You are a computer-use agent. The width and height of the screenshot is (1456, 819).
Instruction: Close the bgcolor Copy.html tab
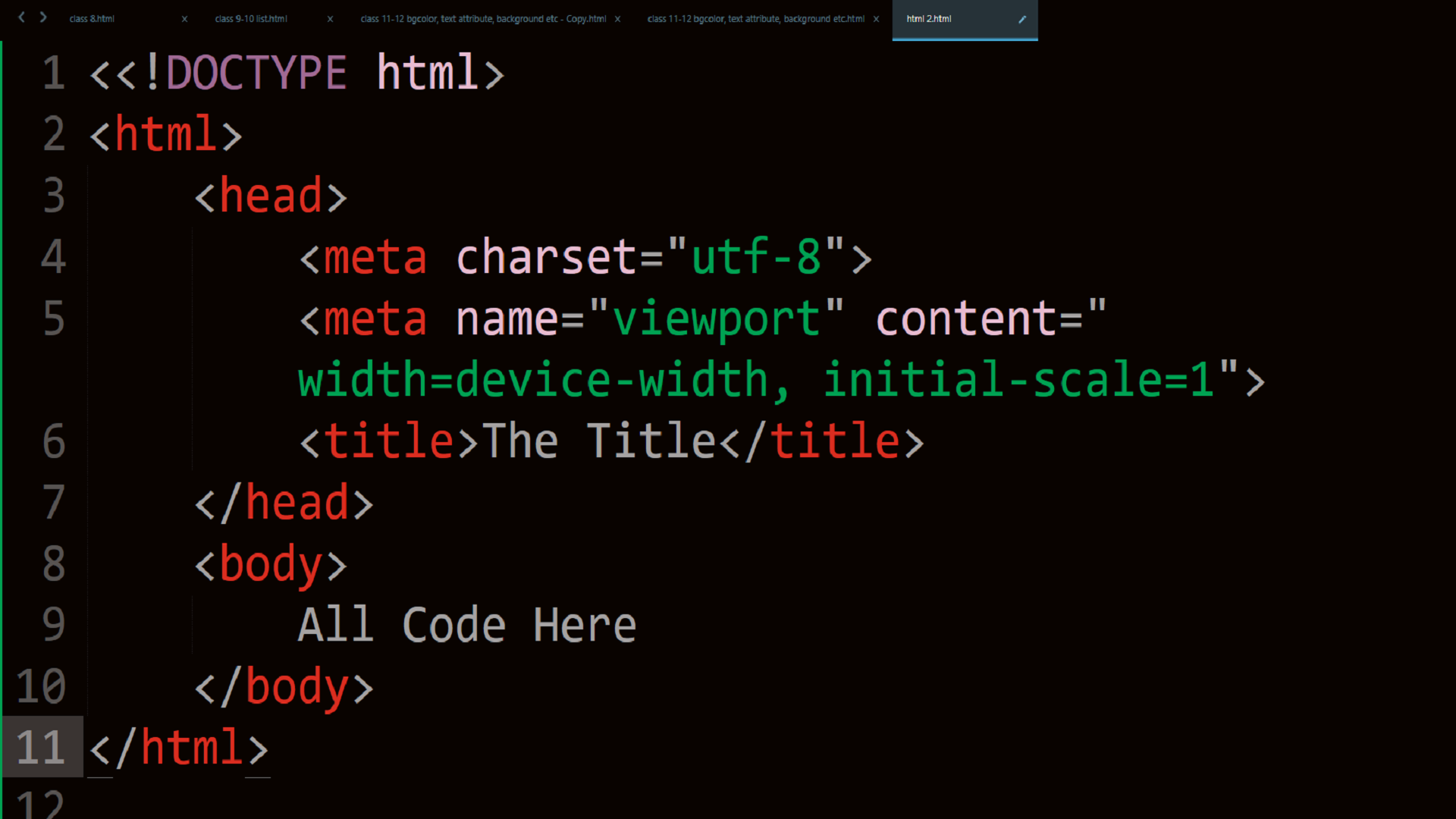[x=617, y=19]
